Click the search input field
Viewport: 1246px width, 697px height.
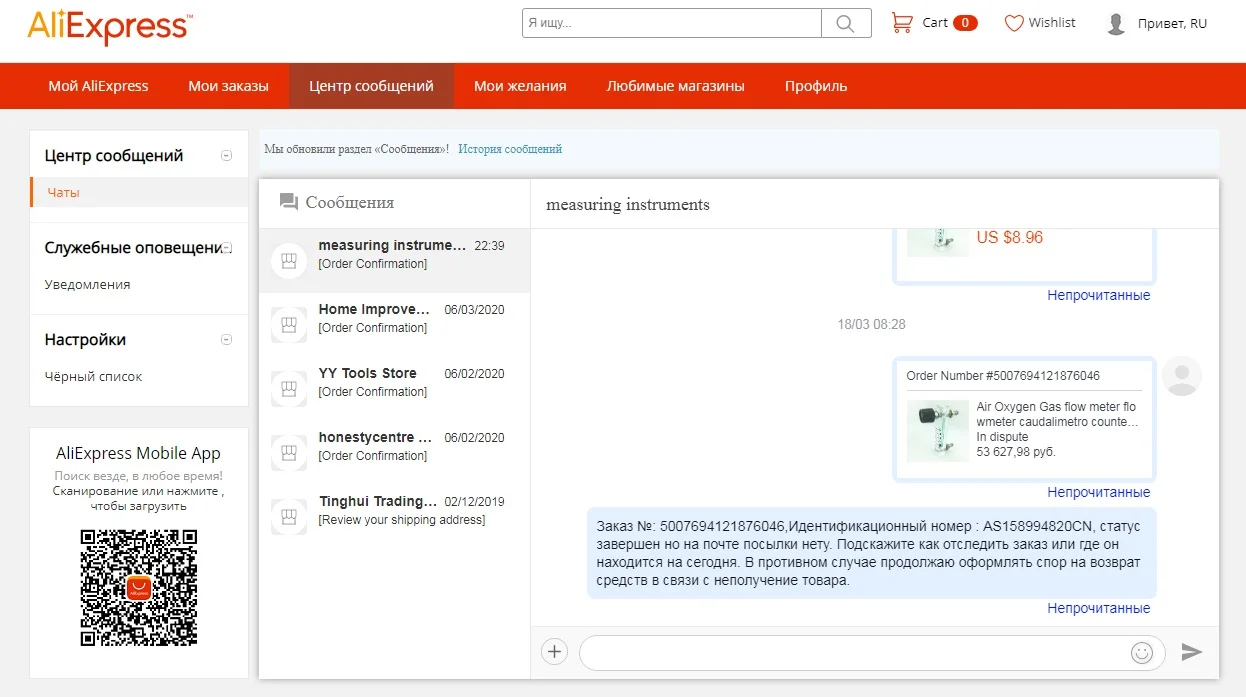click(672, 23)
